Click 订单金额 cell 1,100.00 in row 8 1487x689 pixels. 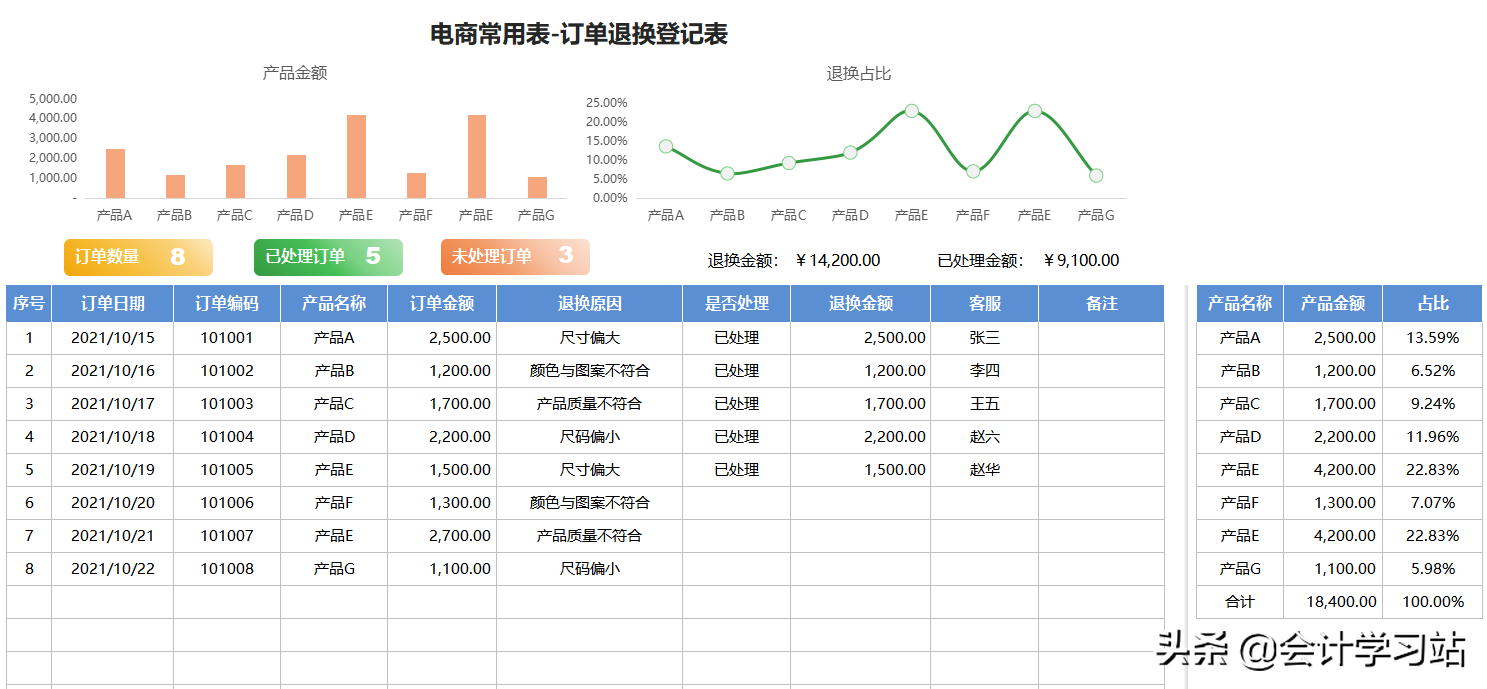click(442, 569)
